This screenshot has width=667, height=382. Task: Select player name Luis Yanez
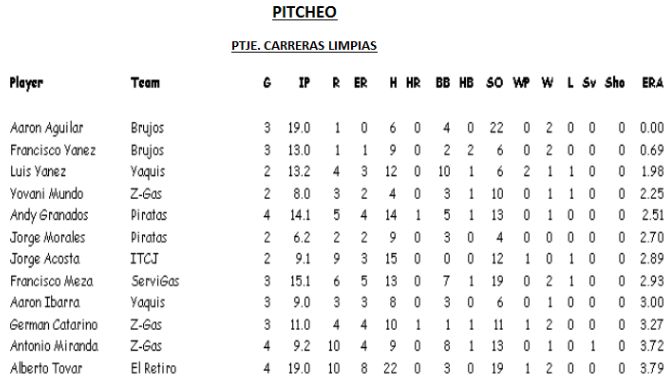coord(38,171)
